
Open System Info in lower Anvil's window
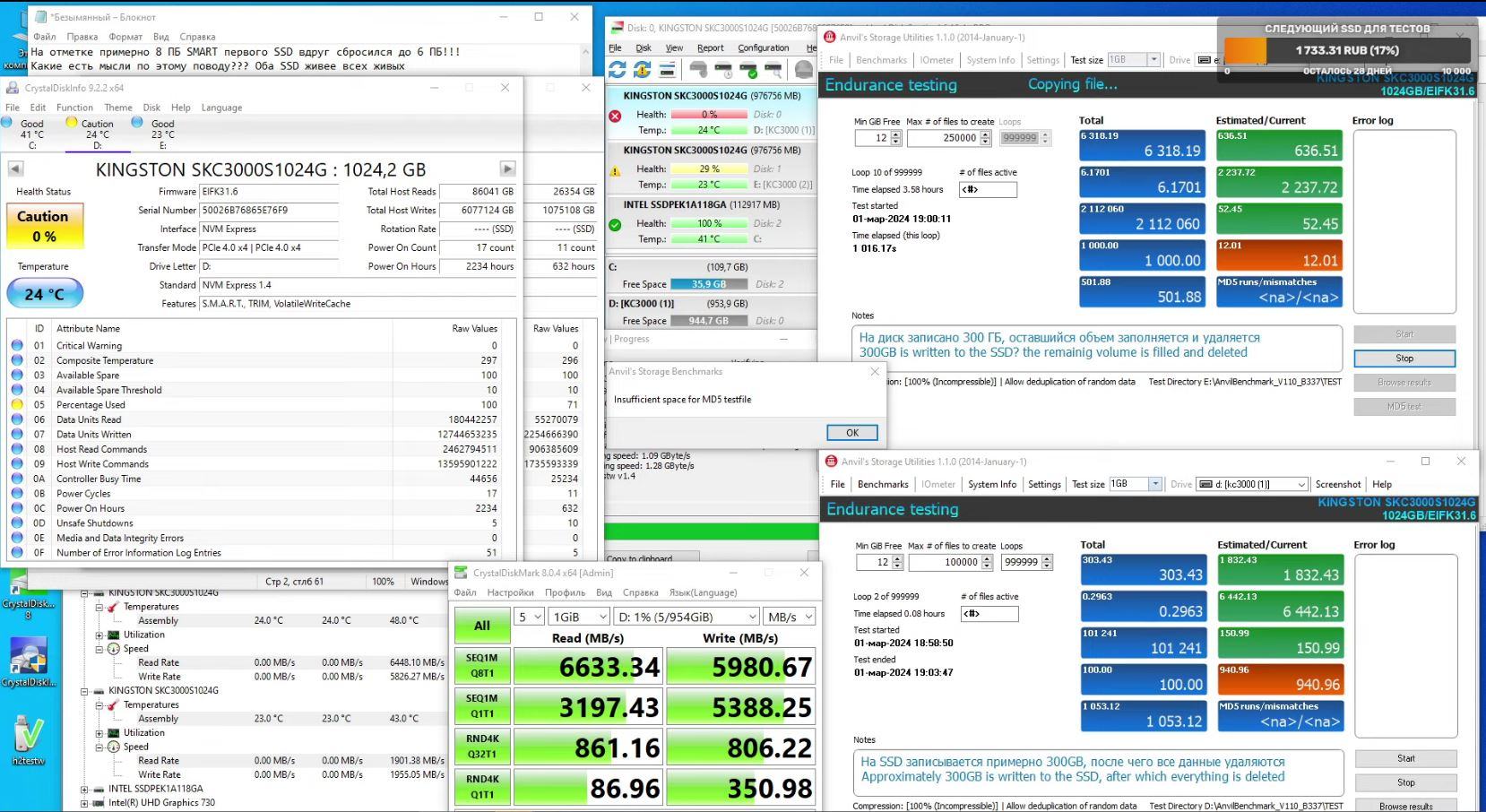(x=992, y=484)
